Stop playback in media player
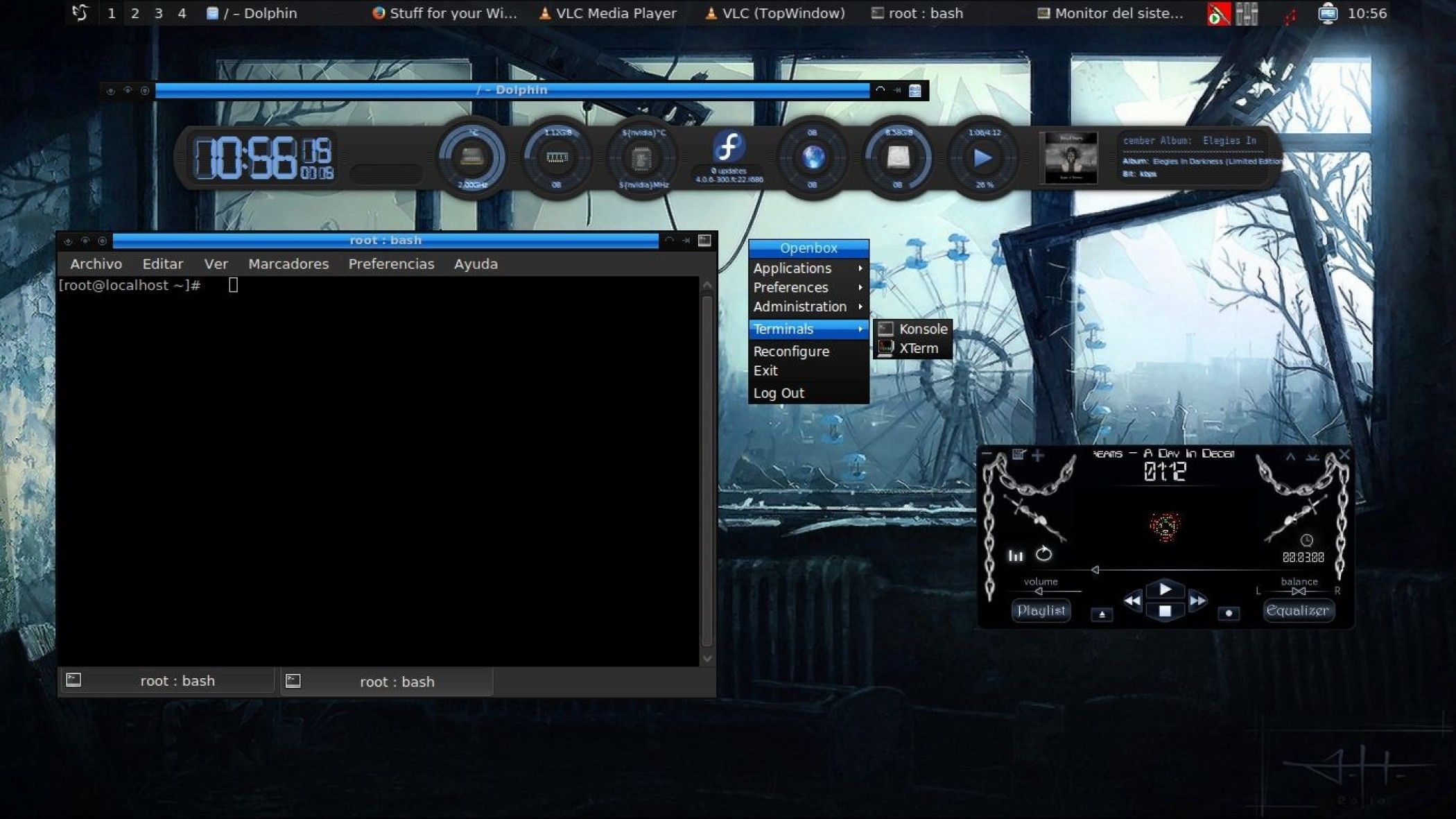Screen dimensions: 1456x819 pos(1165,611)
